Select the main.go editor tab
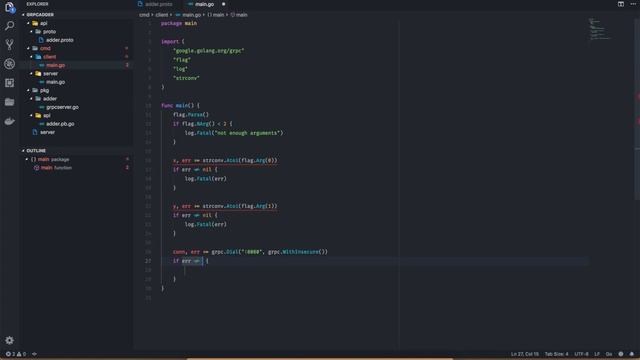Image resolution: width=640 pixels, height=360 pixels. [x=201, y=4]
